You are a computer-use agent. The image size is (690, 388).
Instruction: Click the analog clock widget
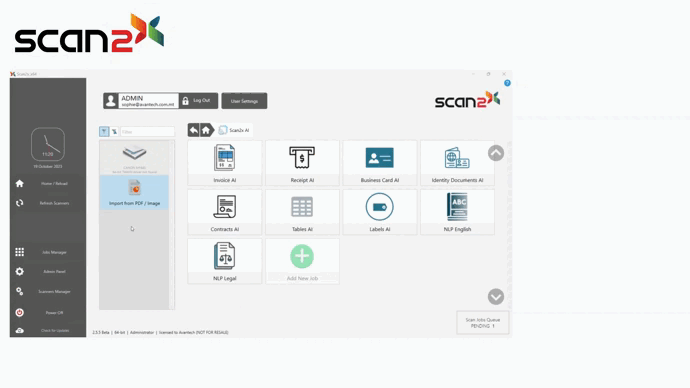[x=48, y=144]
